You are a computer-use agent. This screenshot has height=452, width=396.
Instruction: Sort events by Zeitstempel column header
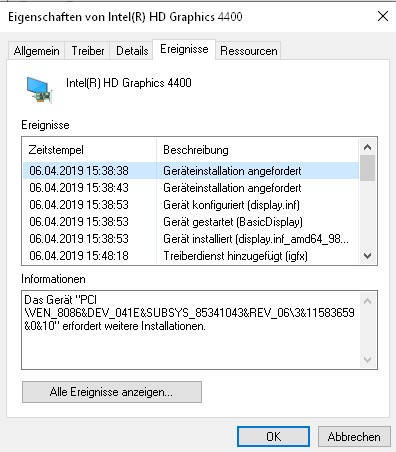tap(89, 150)
